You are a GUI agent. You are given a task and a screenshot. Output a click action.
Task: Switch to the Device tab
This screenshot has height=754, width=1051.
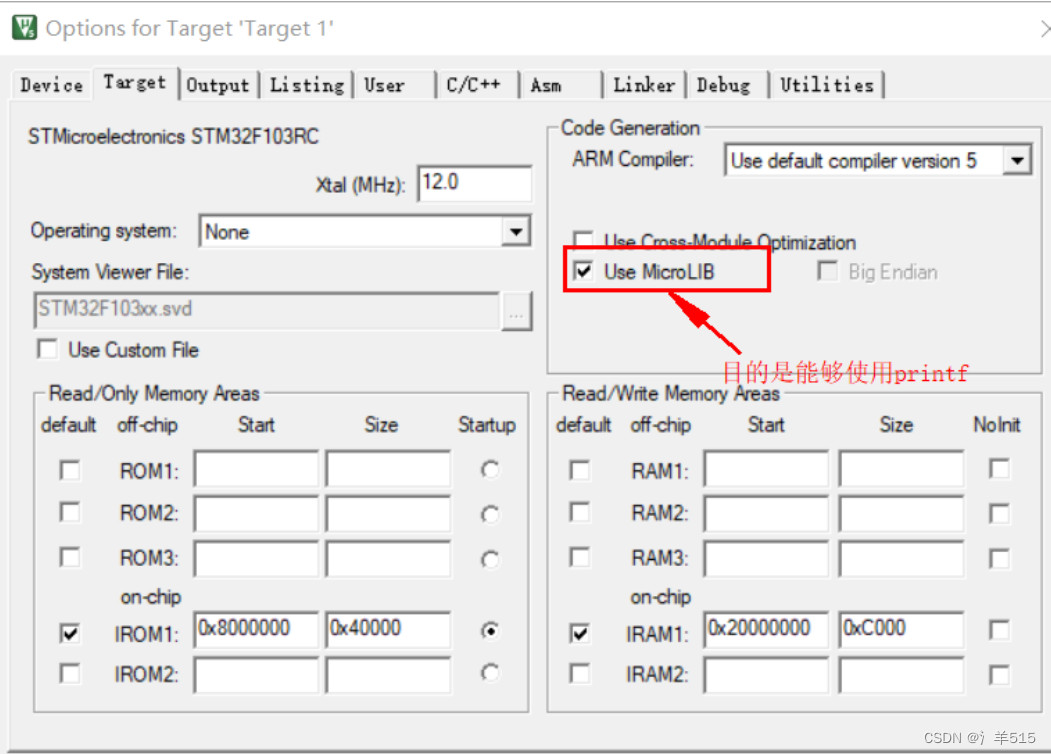[x=52, y=85]
